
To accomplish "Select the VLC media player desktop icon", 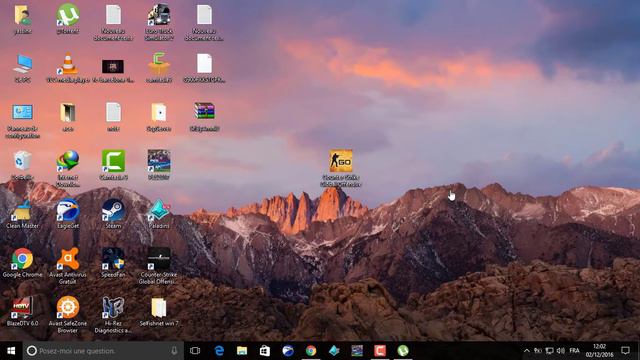I will pos(68,64).
